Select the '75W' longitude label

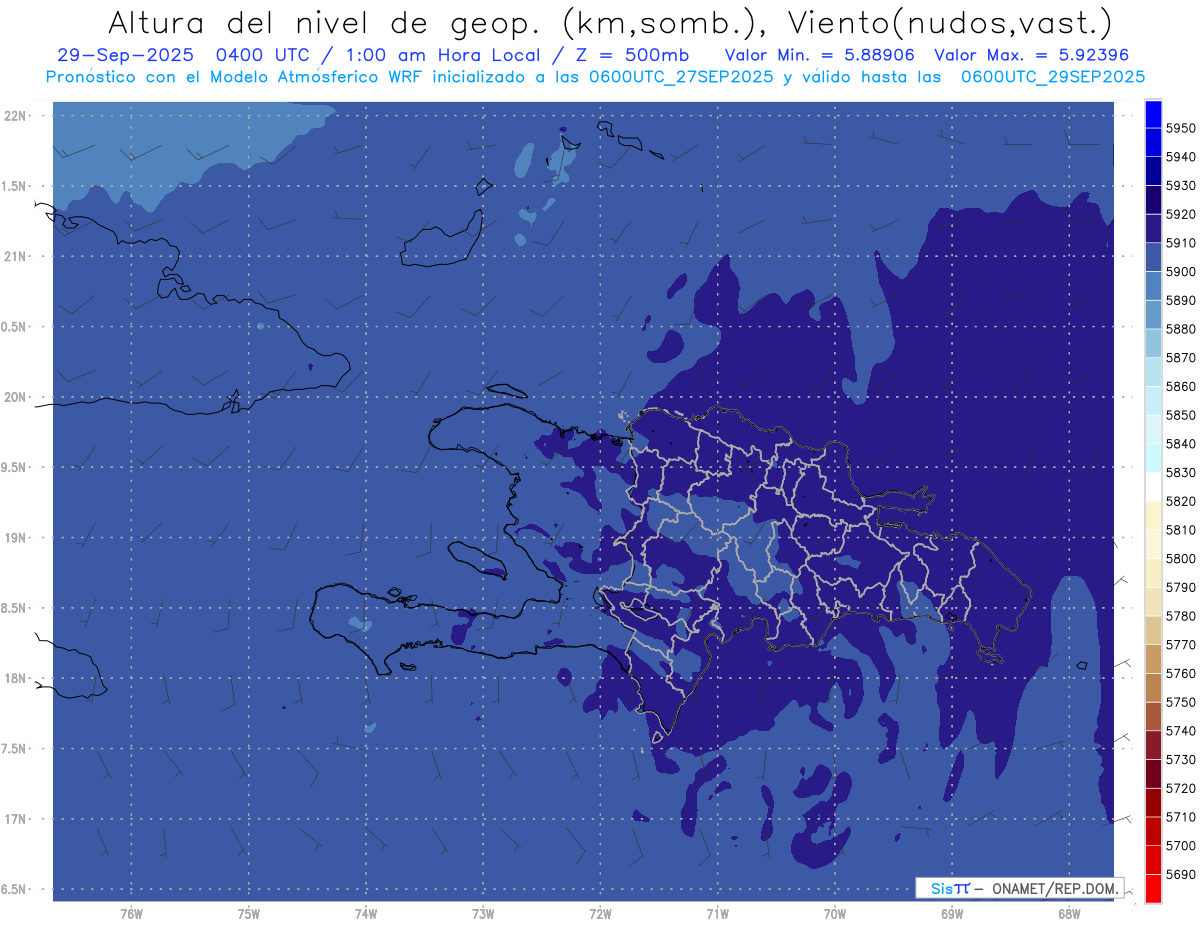coord(249,913)
